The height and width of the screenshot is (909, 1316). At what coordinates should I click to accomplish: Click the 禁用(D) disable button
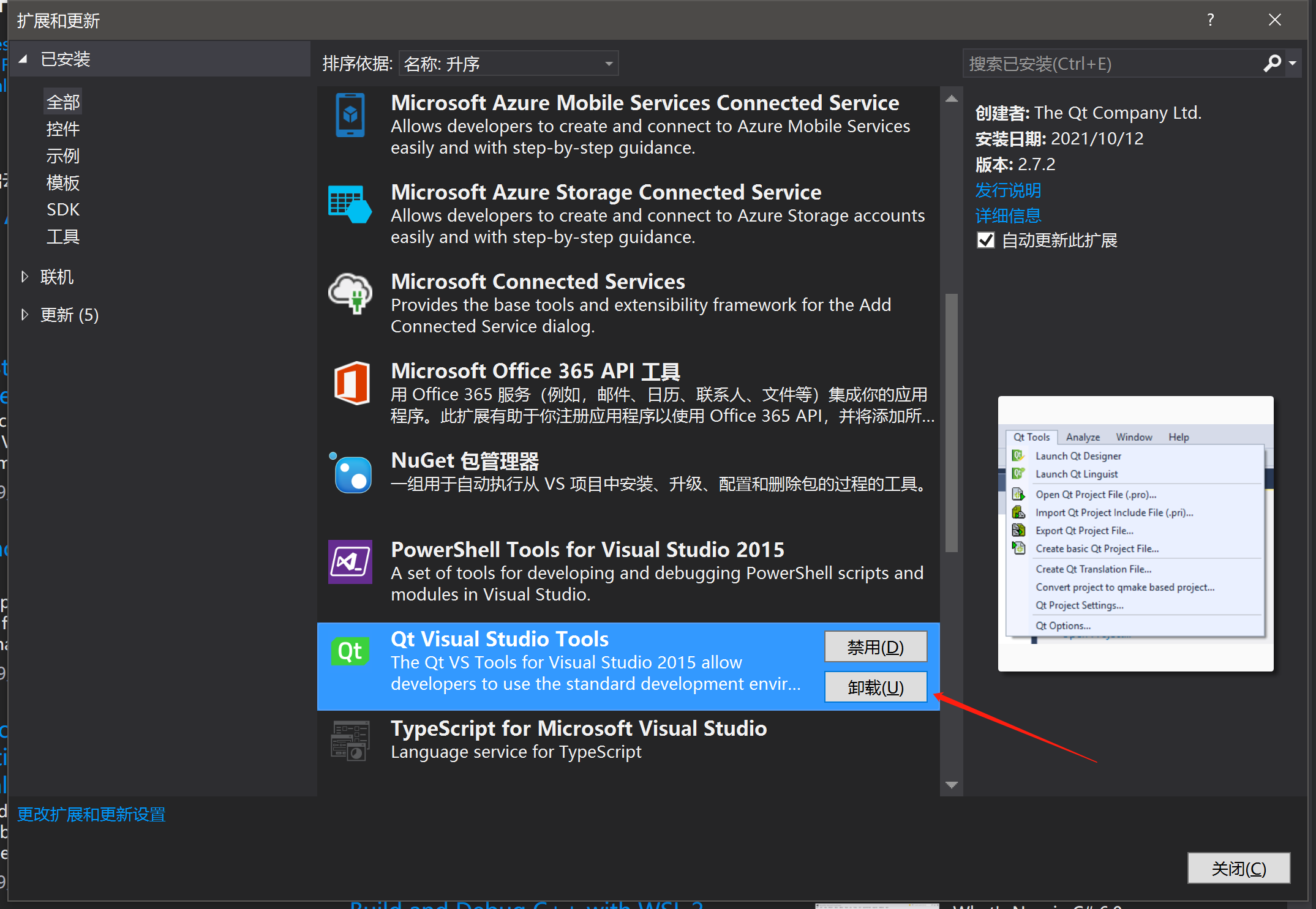(x=876, y=647)
